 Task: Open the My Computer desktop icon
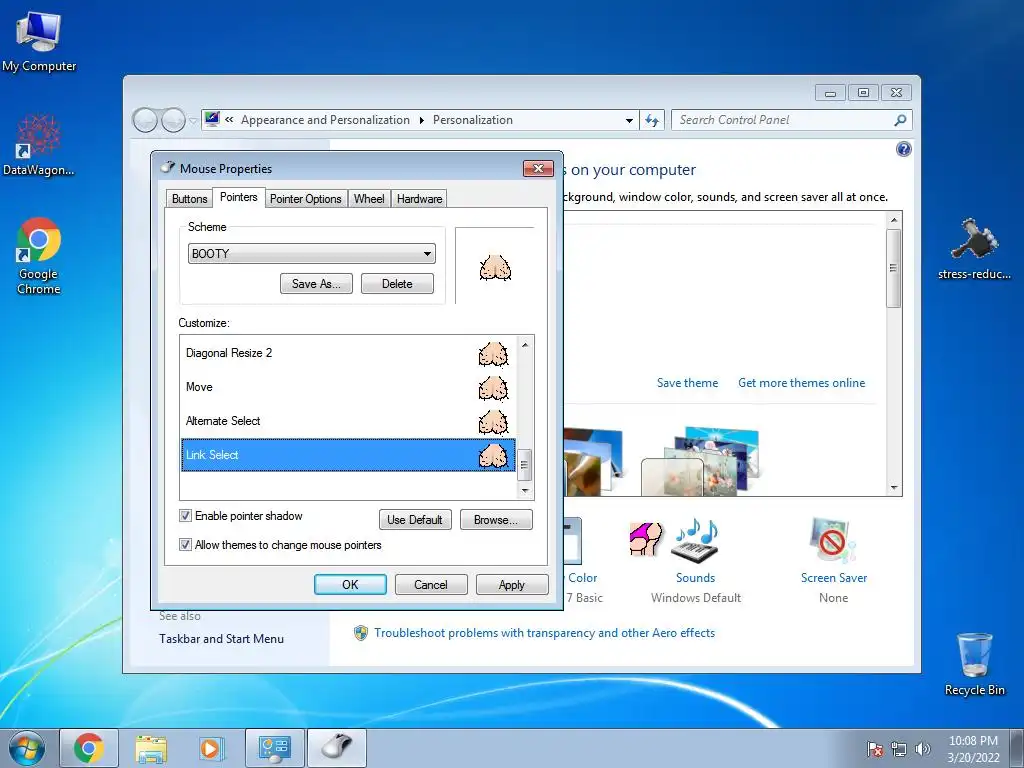point(39,40)
